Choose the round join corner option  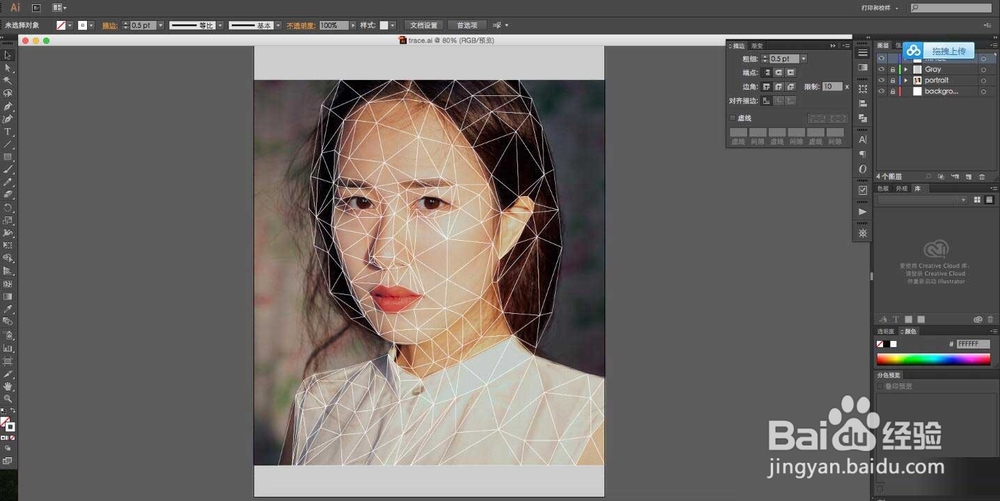[779, 87]
